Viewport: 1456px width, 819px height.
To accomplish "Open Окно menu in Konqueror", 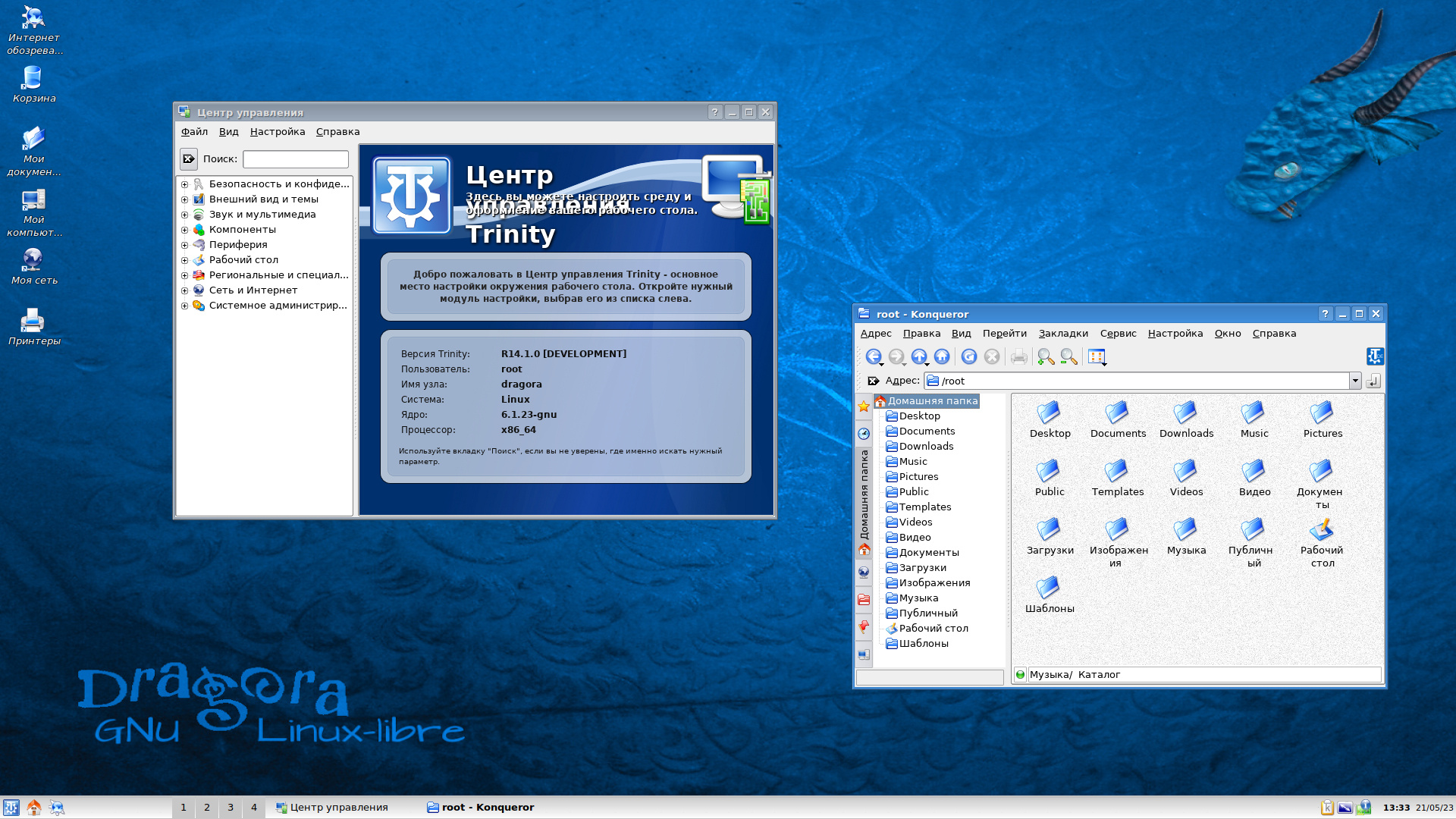I will pos(1228,334).
